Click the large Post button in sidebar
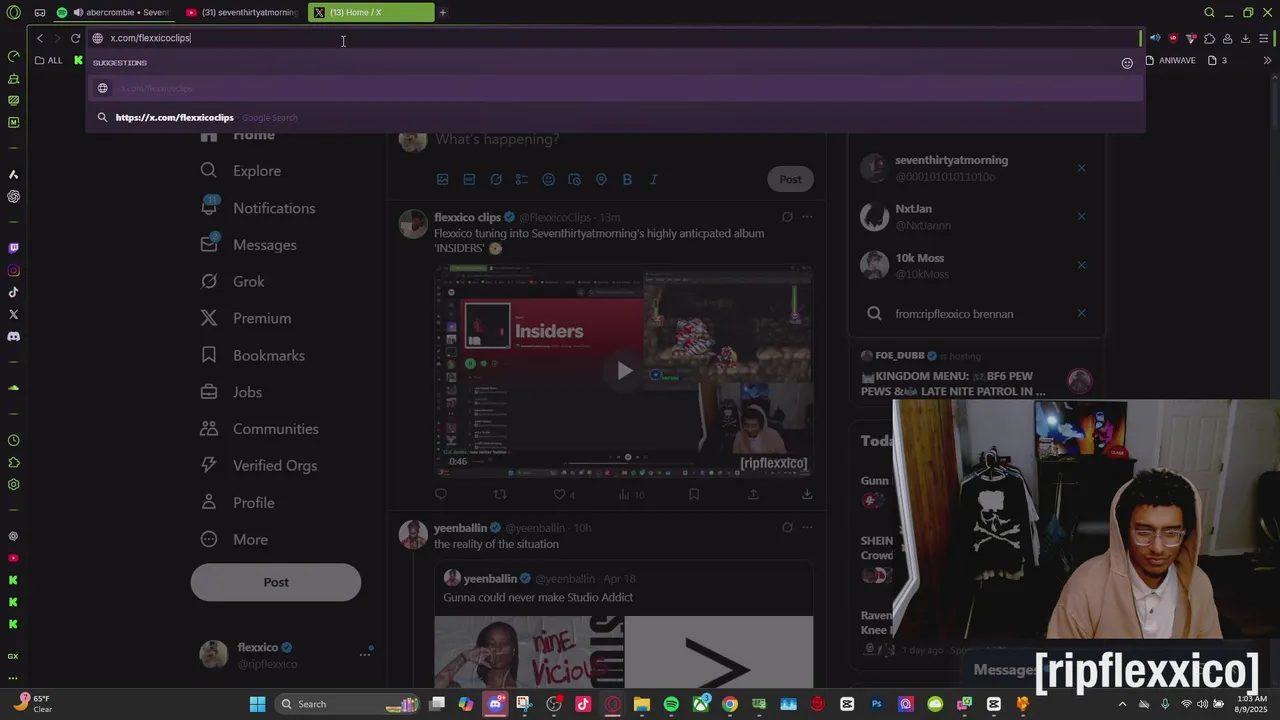The height and width of the screenshot is (720, 1280). 276,582
